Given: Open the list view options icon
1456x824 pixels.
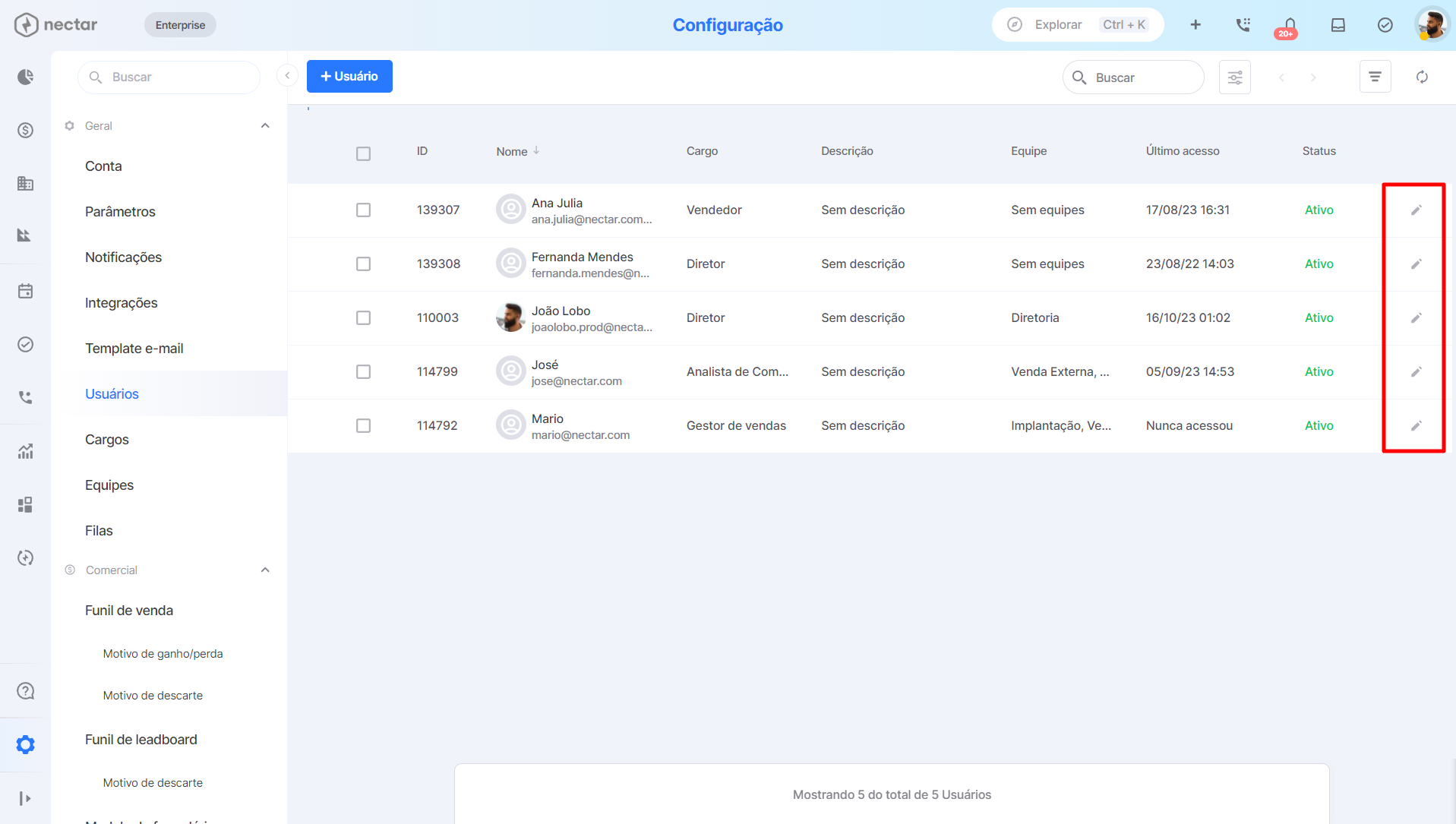Looking at the screenshot, I should (x=1375, y=77).
